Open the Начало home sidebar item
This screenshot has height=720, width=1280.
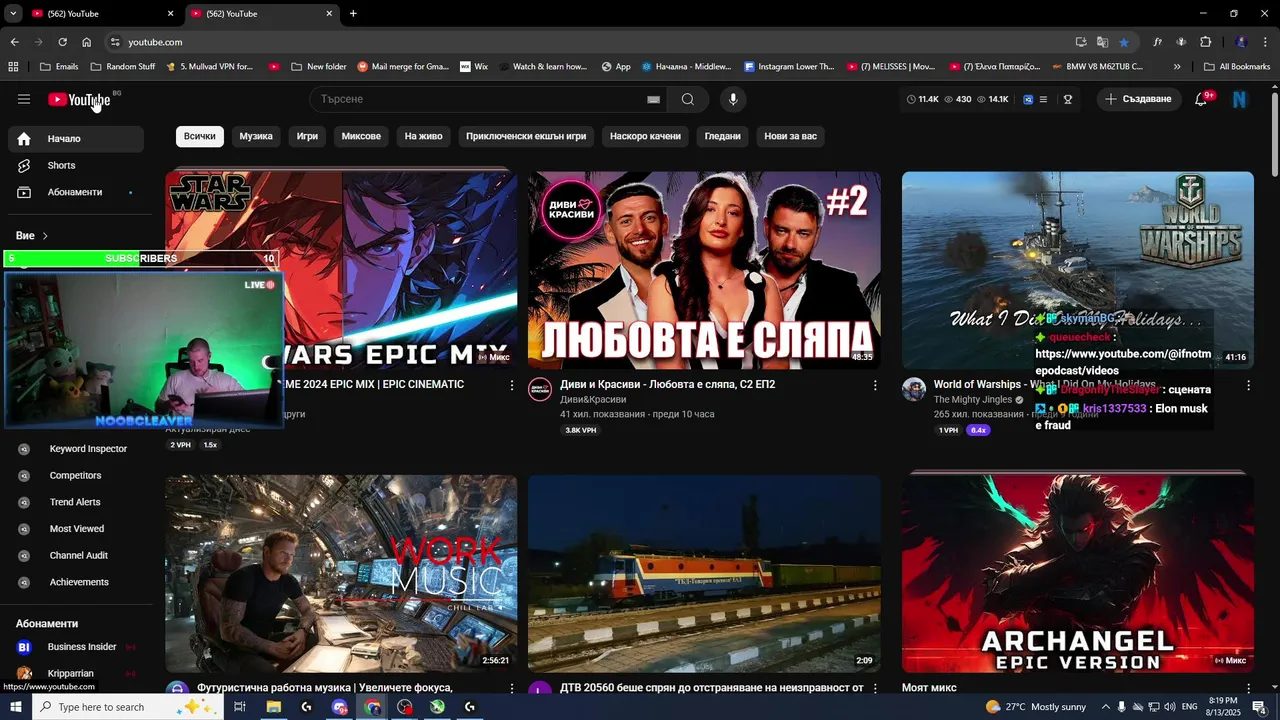pyautogui.click(x=76, y=139)
